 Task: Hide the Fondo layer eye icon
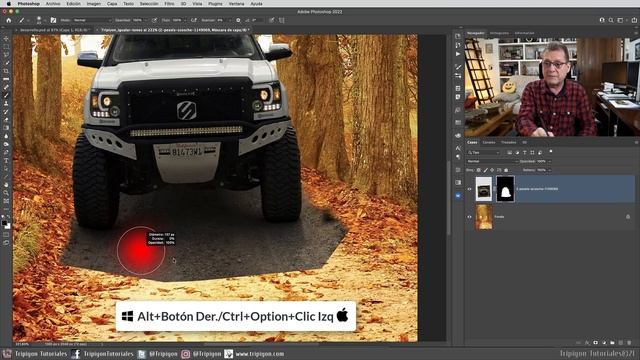coord(469,217)
